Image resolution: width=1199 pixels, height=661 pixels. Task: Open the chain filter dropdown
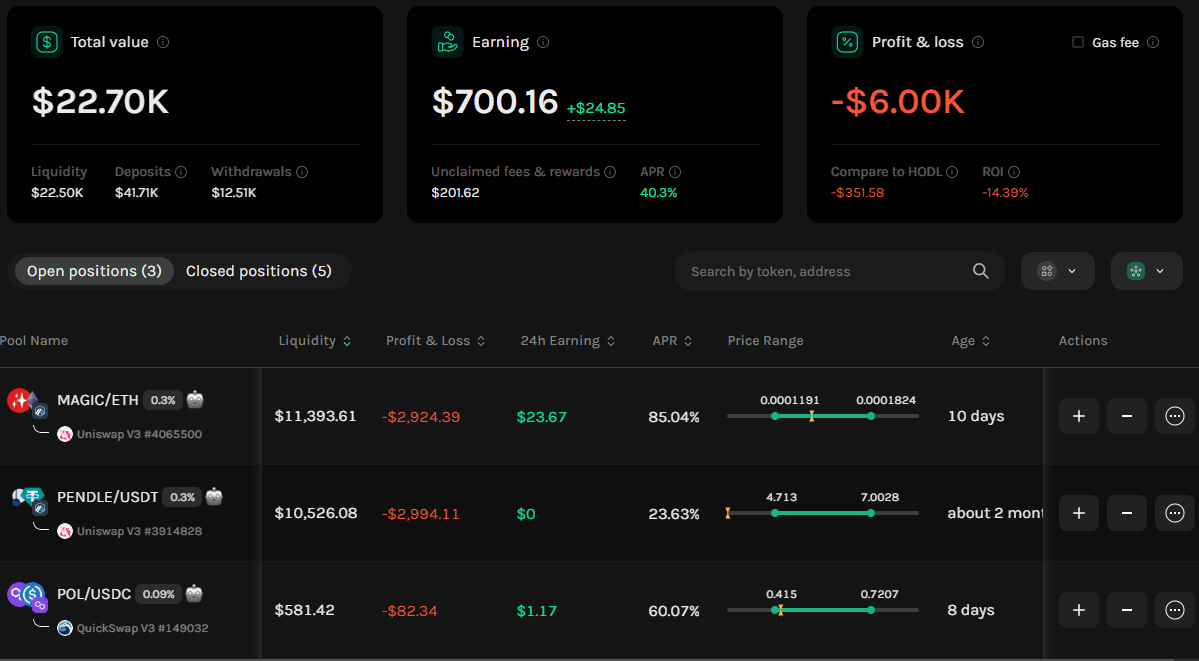coord(1146,271)
